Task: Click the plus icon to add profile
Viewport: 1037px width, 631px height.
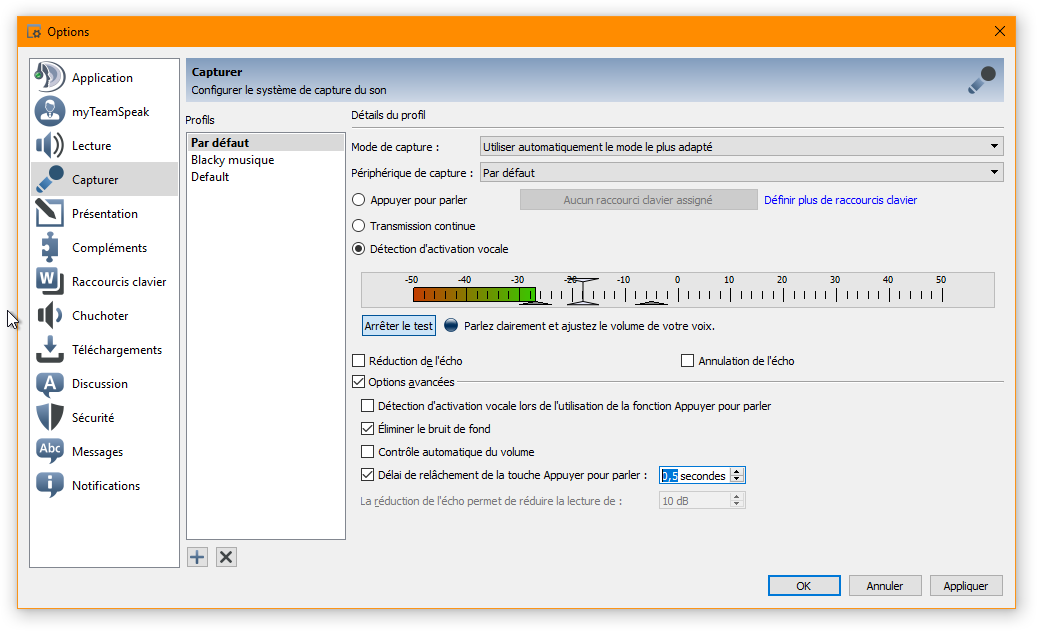Action: click(x=198, y=557)
